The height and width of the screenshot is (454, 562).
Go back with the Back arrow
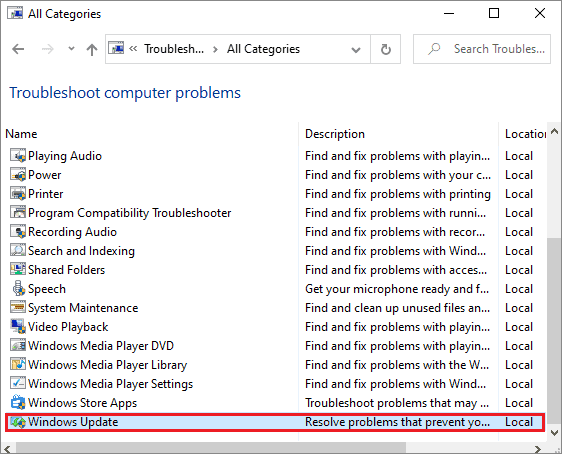pos(18,49)
